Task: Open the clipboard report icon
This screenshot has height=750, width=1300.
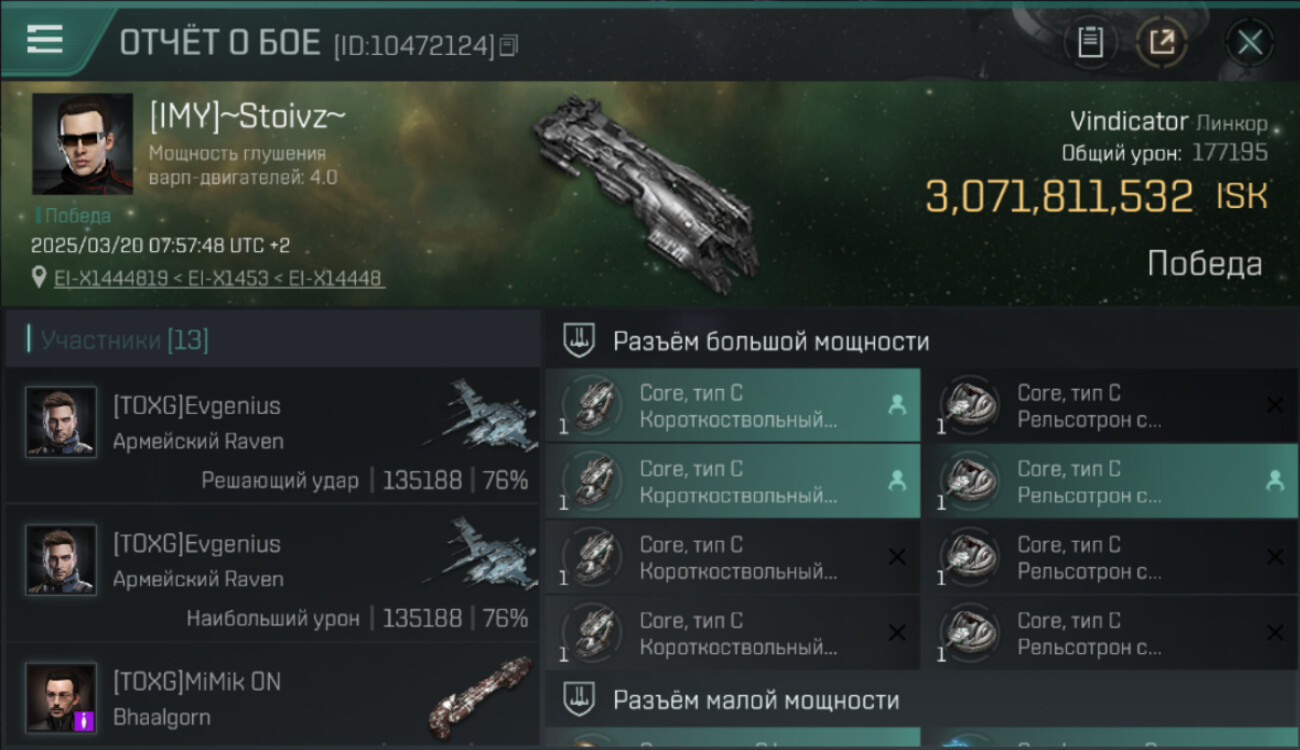Action: [x=1090, y=42]
